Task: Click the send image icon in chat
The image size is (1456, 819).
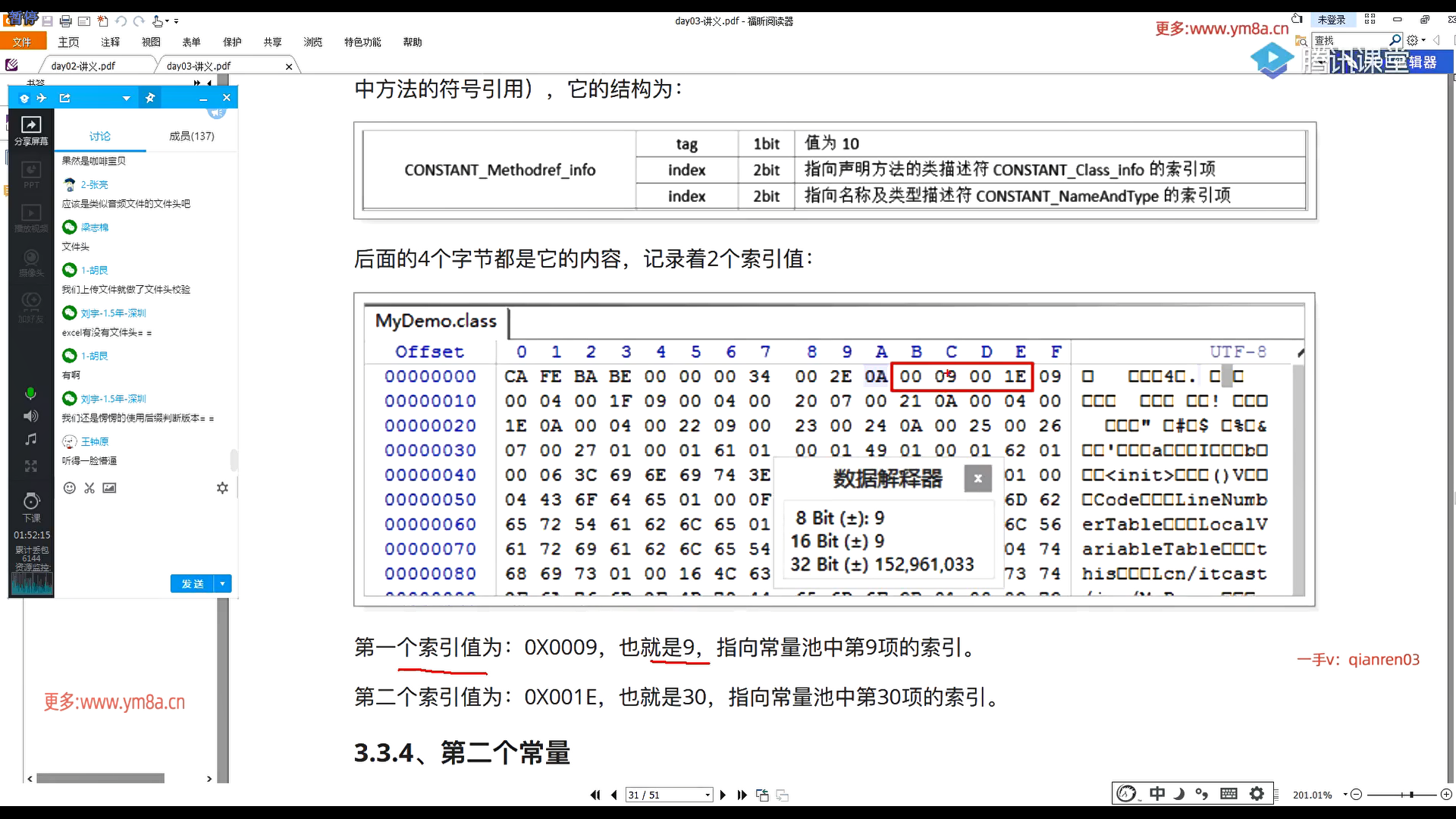Action: coord(110,488)
